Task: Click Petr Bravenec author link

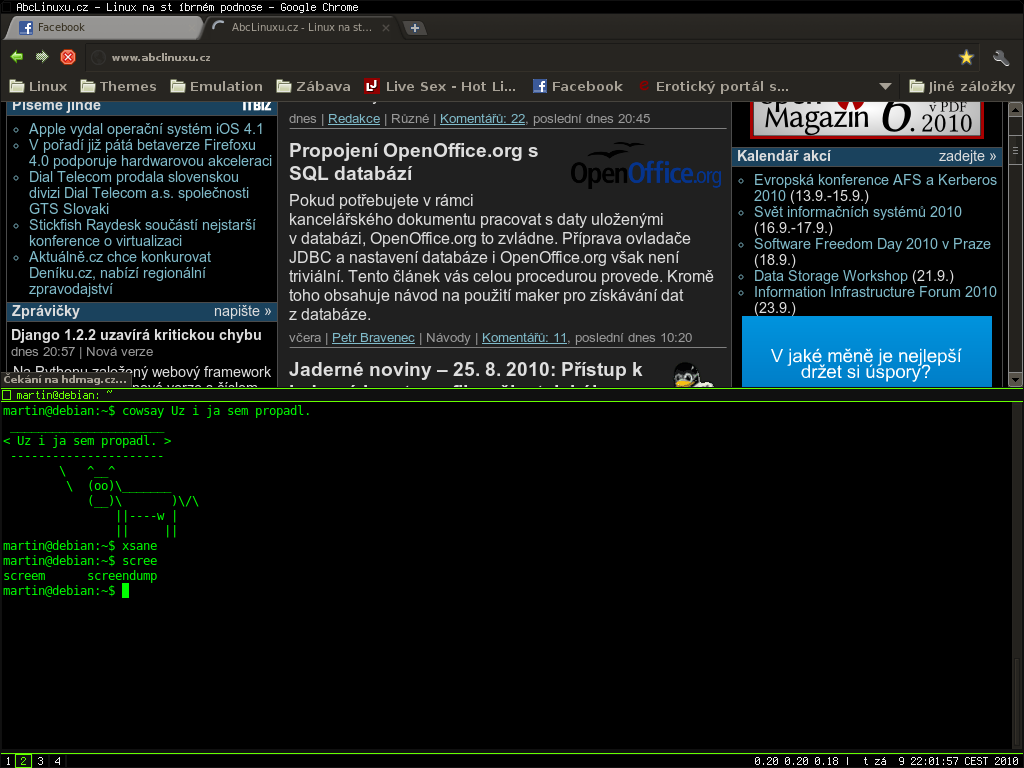Action: (374, 338)
